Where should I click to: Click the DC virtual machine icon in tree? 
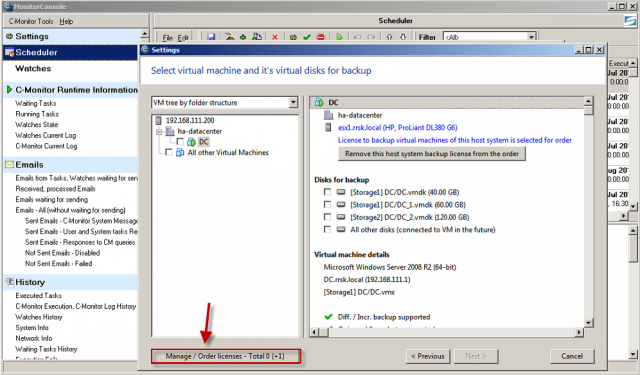point(191,142)
